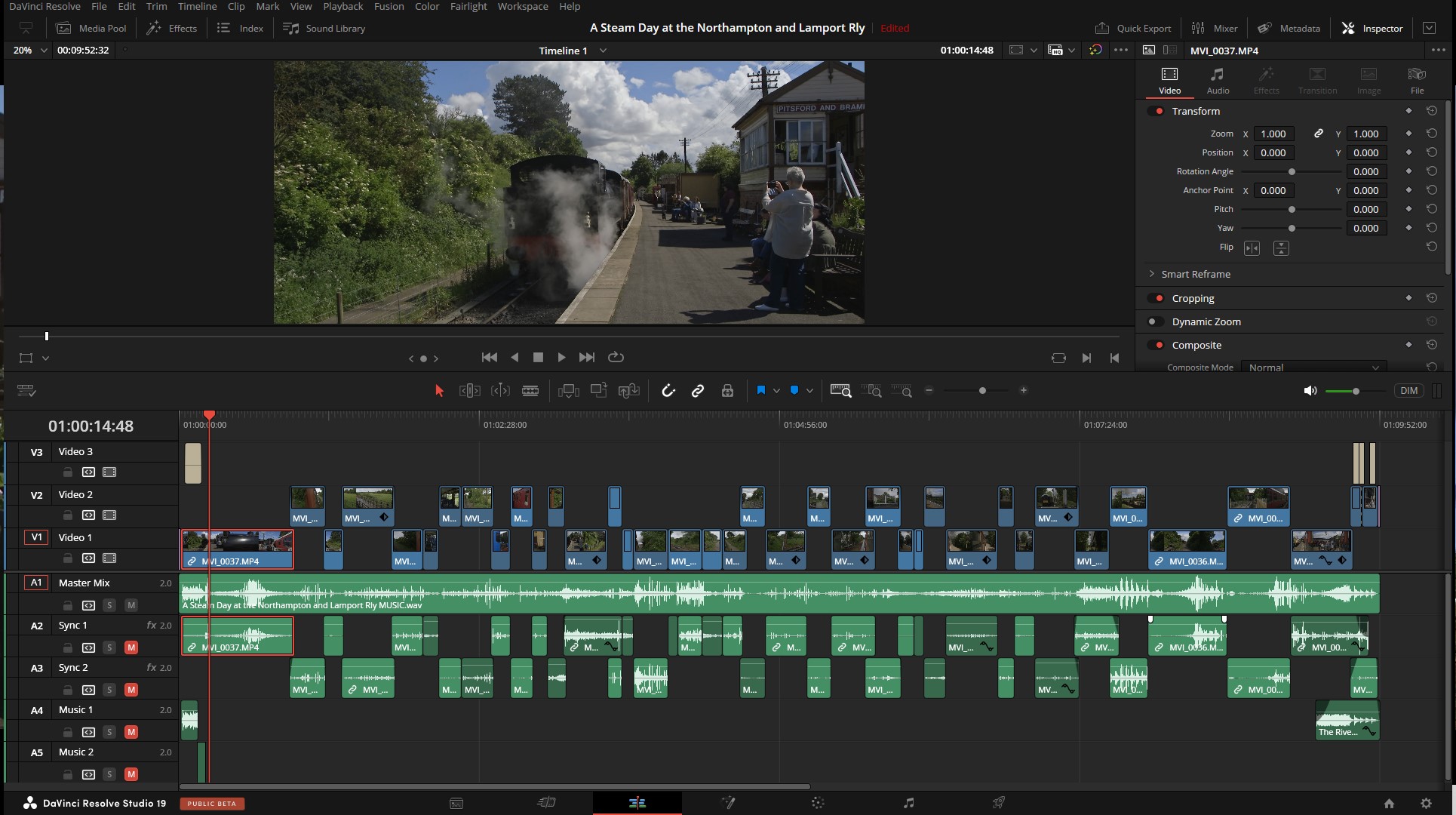
Task: Lock the Video 3 track
Action: [68, 472]
